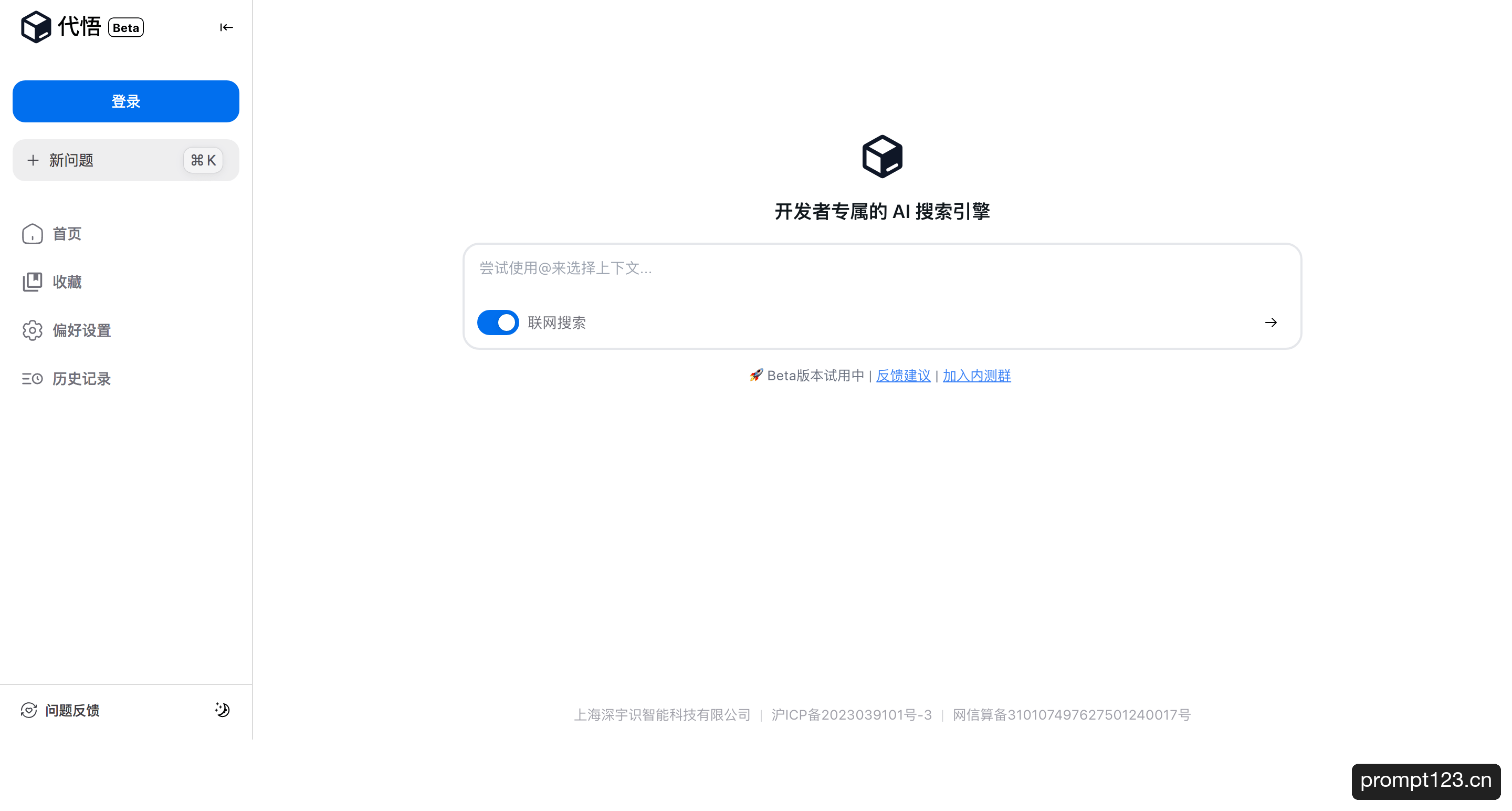Click the heading 开发者专属的 AI 搜索引擎
The height and width of the screenshot is (811, 1512).
tap(882, 211)
